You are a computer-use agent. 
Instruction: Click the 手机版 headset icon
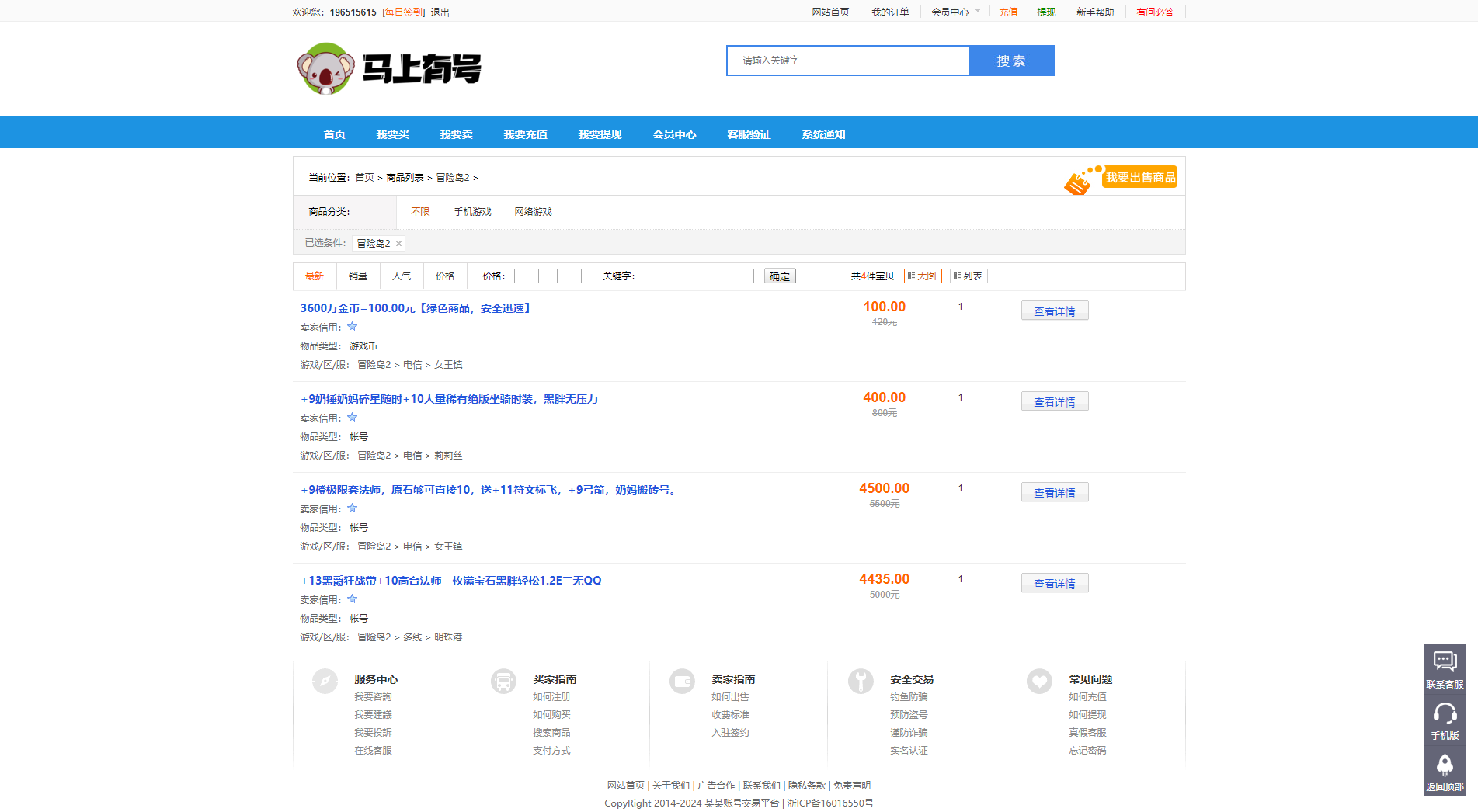[1445, 714]
